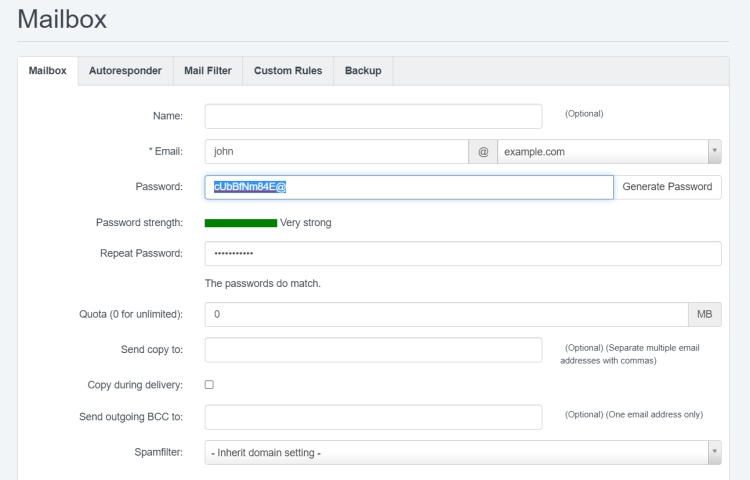Open the Mail Filter tab
The height and width of the screenshot is (480, 750).
[208, 71]
